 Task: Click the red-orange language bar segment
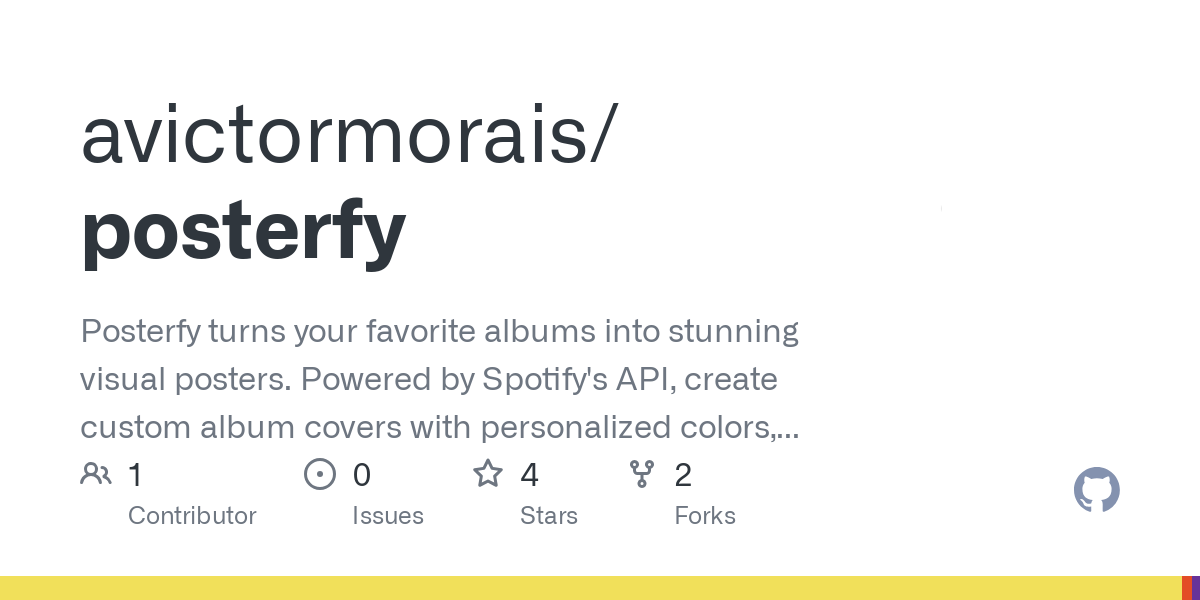1186,588
